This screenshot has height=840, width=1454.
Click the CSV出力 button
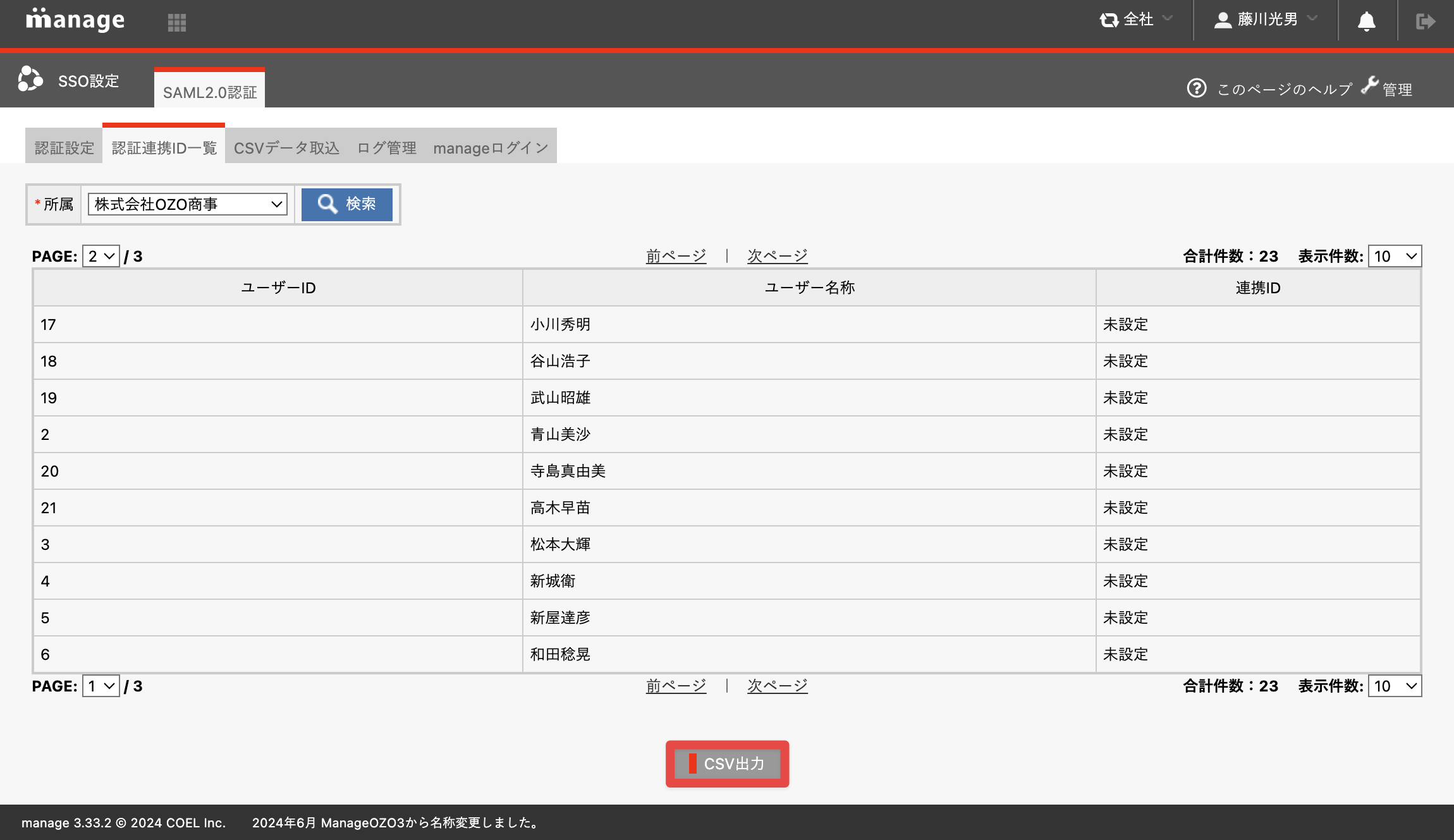728,764
